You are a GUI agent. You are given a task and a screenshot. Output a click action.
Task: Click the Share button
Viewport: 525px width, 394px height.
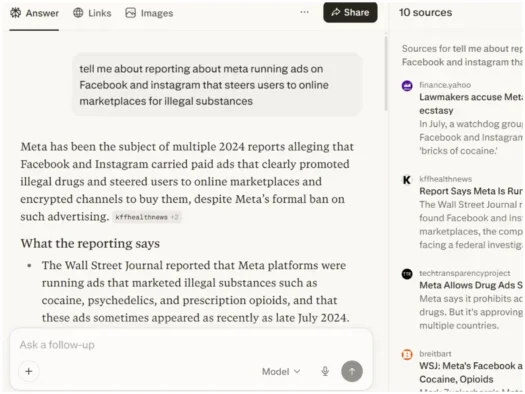(x=350, y=12)
